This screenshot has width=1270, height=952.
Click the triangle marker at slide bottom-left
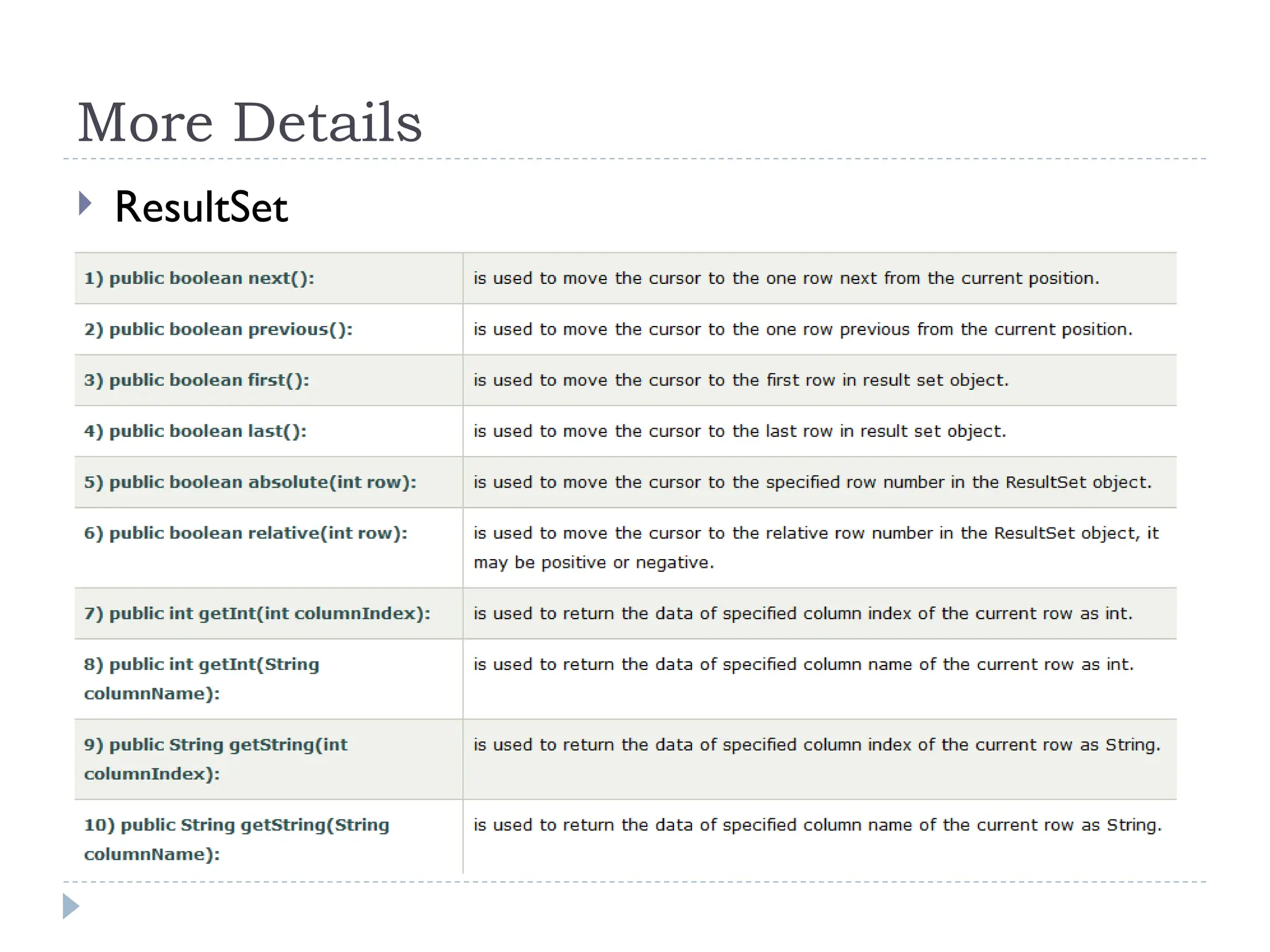click(x=71, y=906)
